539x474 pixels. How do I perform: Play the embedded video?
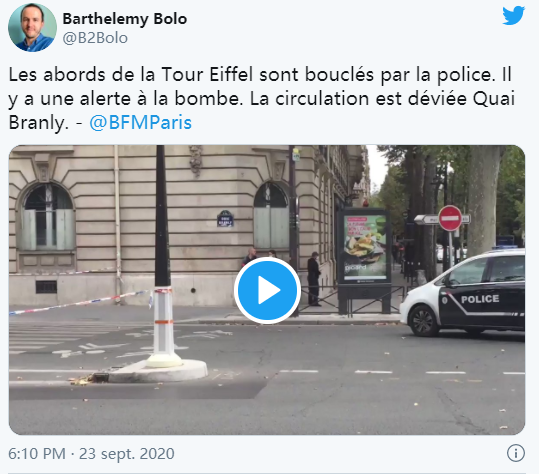(267, 290)
